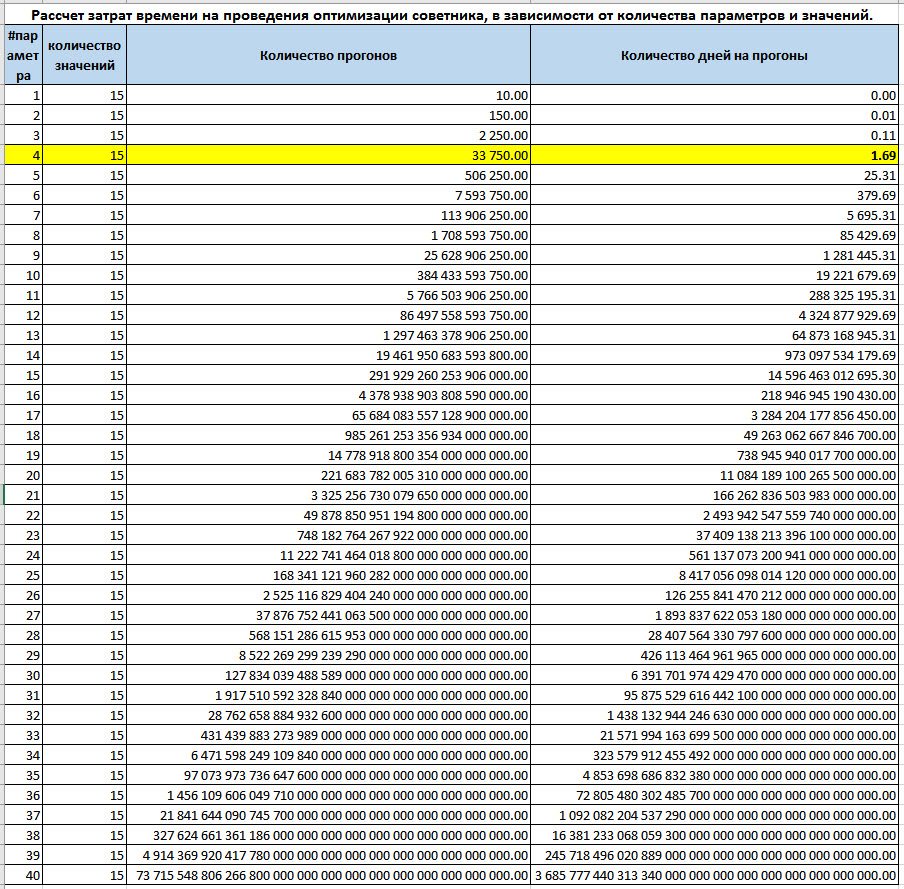
Task: Select cell starting '8 522 269 299 239 290'
Action: tap(328, 655)
